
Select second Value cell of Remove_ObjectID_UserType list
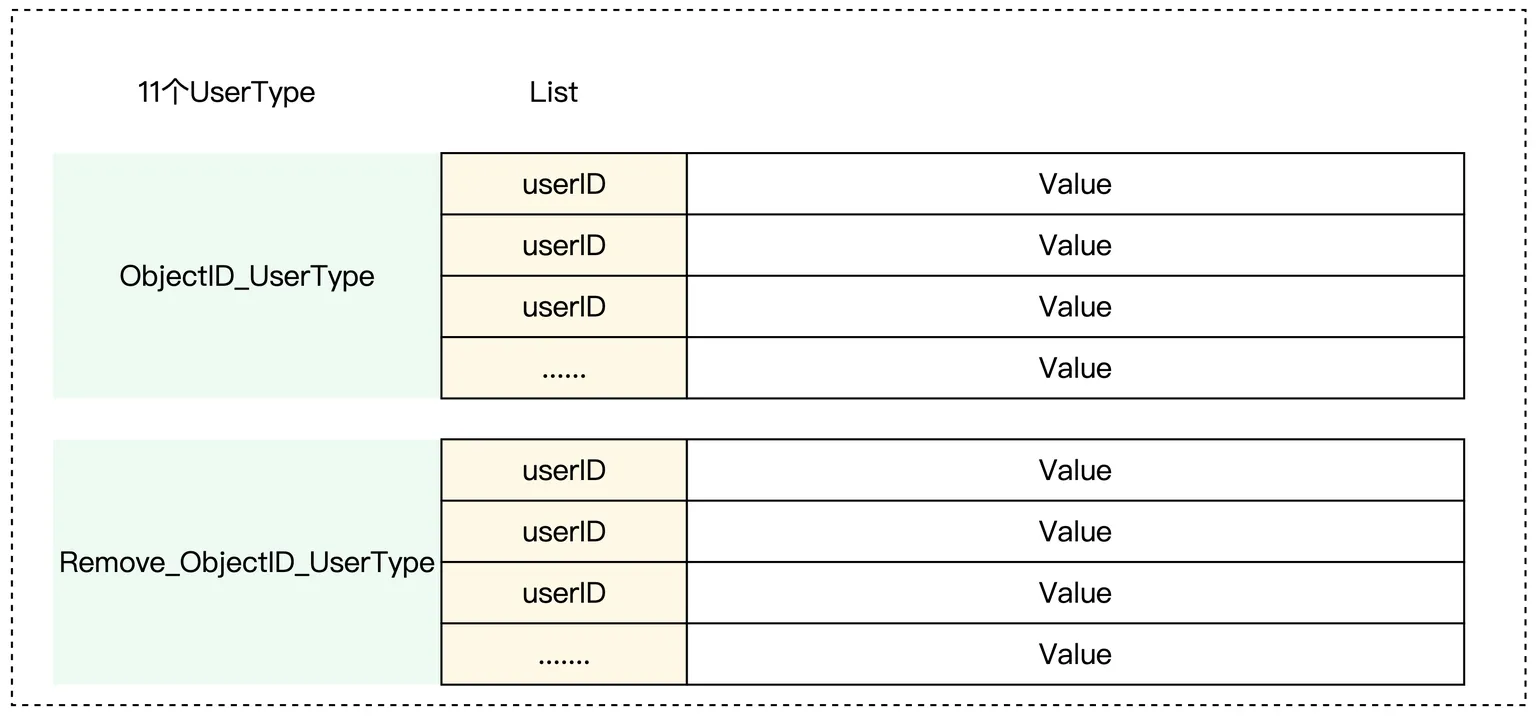[x=1075, y=532]
